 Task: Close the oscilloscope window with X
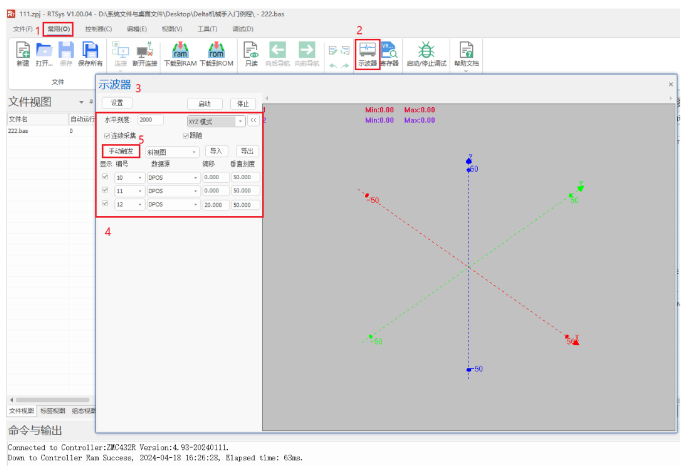[670, 84]
